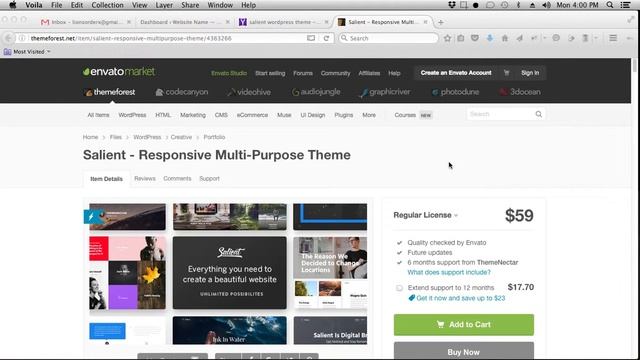640x360 pixels.
Task: Click the Dropbox menu bar icon
Action: coord(451,5)
